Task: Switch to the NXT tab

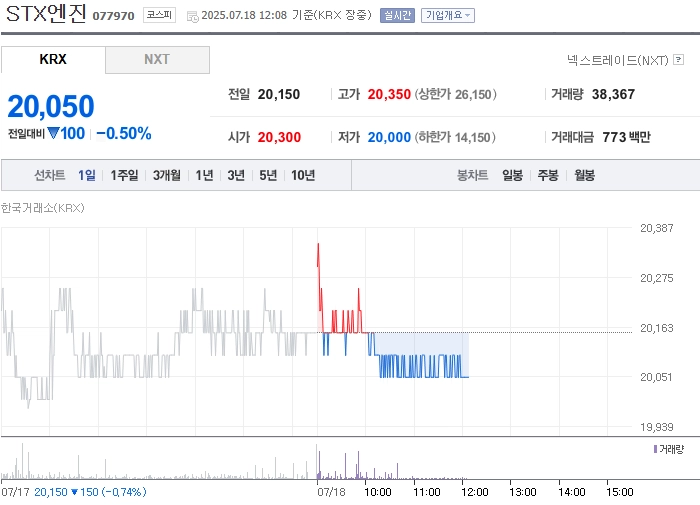Action: tap(157, 59)
